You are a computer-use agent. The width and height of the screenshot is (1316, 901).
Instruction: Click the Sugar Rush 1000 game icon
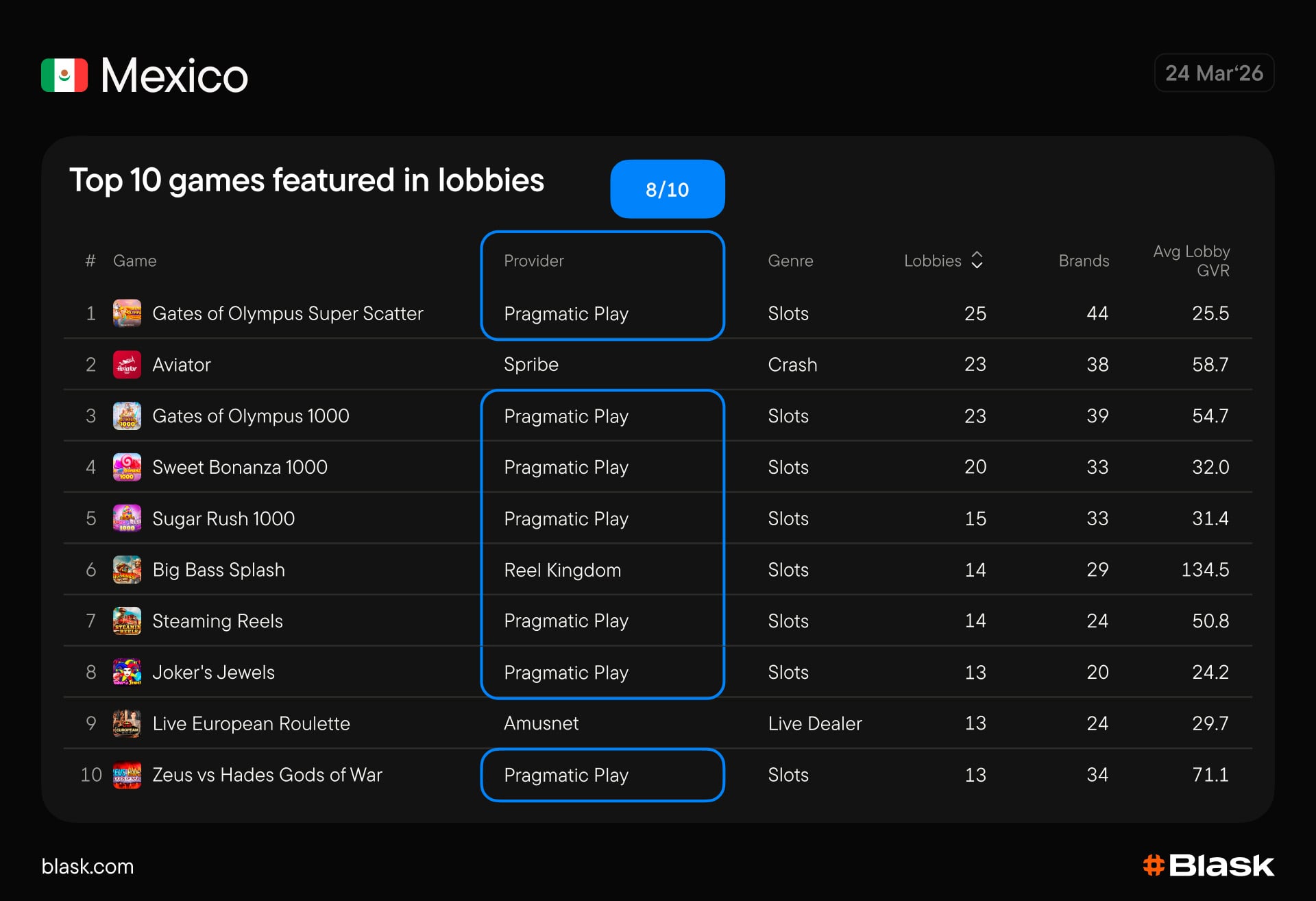[x=127, y=518]
